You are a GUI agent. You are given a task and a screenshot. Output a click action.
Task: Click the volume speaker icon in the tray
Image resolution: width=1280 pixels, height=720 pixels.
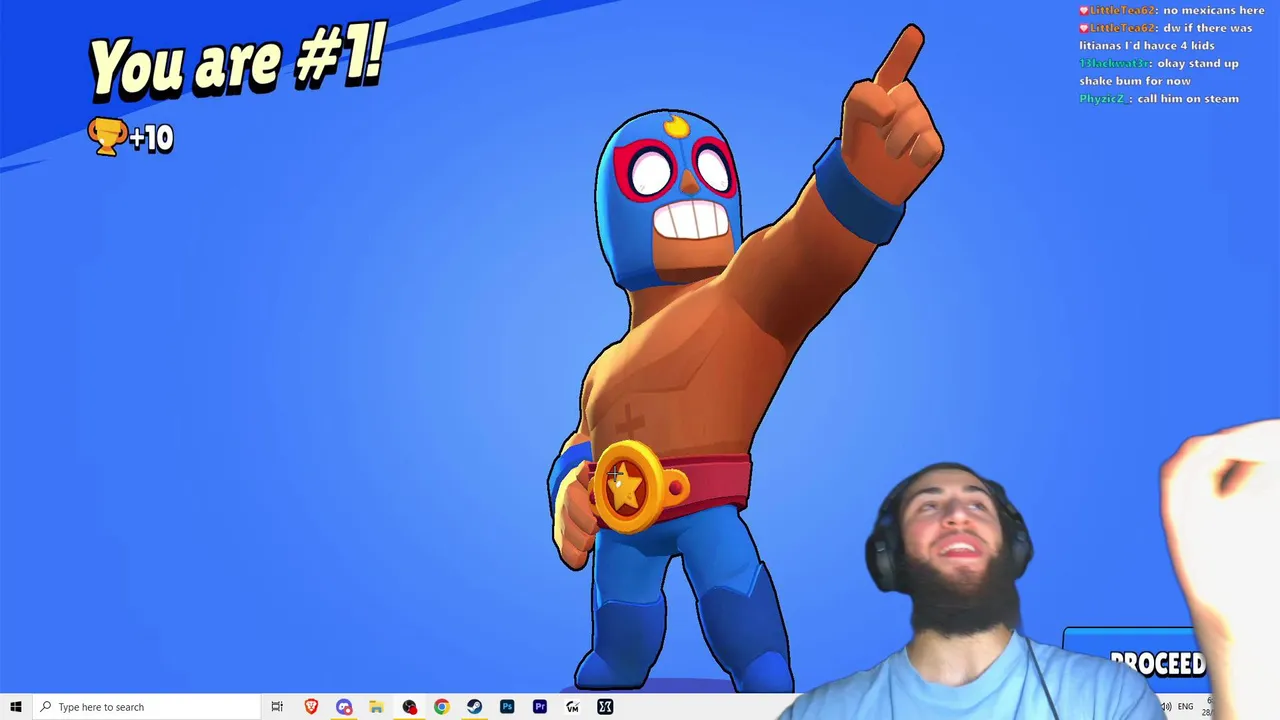[1166, 707]
